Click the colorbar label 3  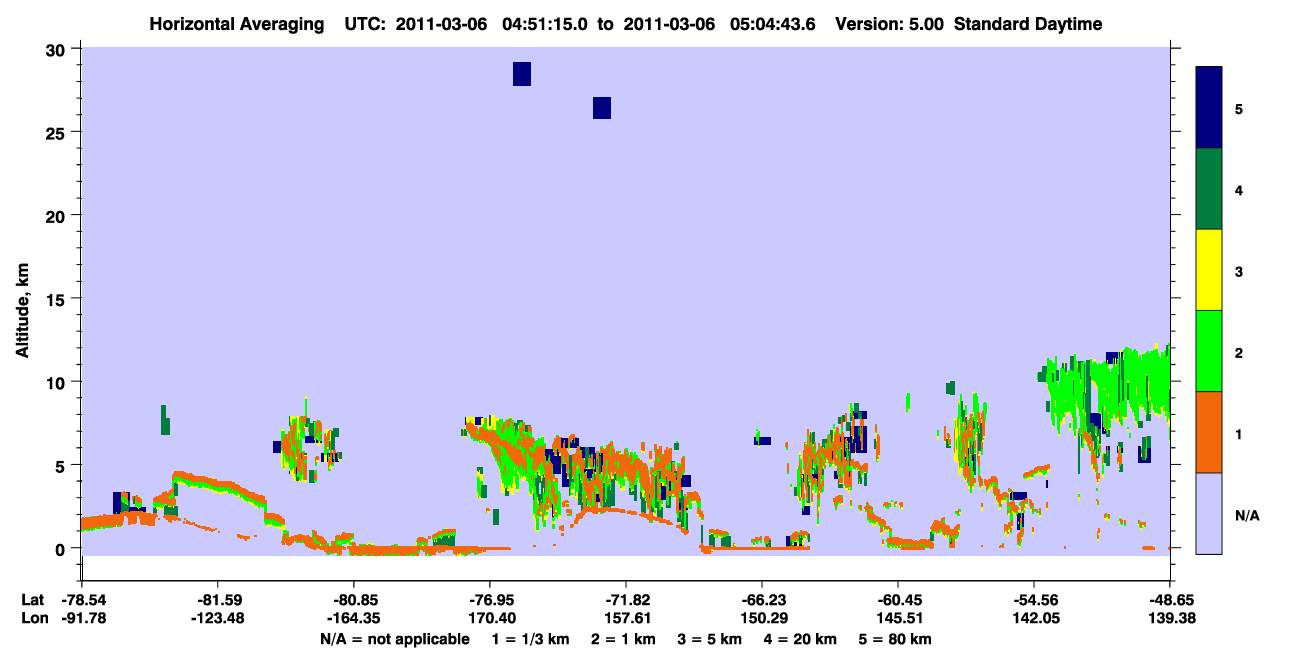pos(1238,272)
